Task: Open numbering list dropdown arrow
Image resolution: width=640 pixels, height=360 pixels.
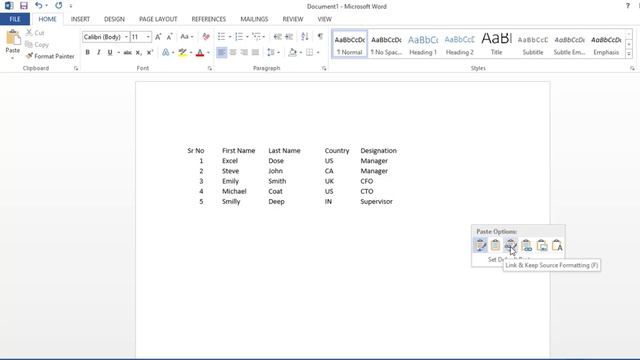Action: click(x=247, y=37)
